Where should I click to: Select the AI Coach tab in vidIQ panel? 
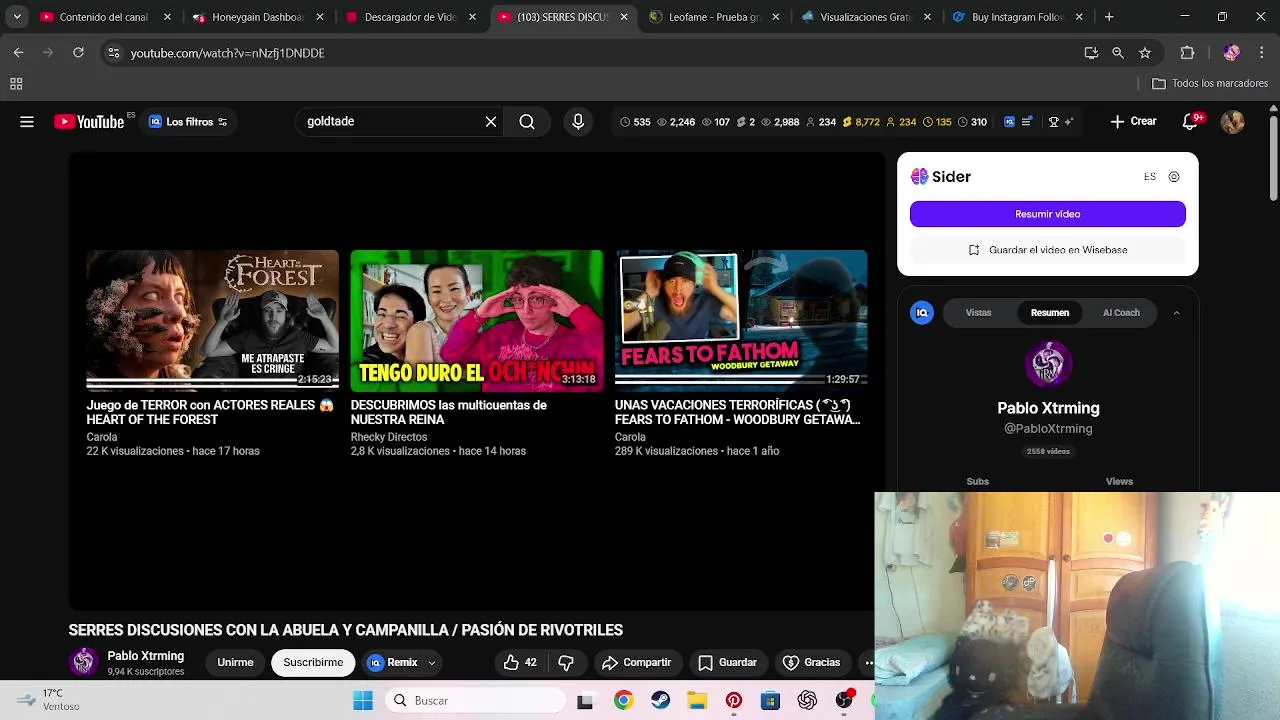pos(1121,313)
